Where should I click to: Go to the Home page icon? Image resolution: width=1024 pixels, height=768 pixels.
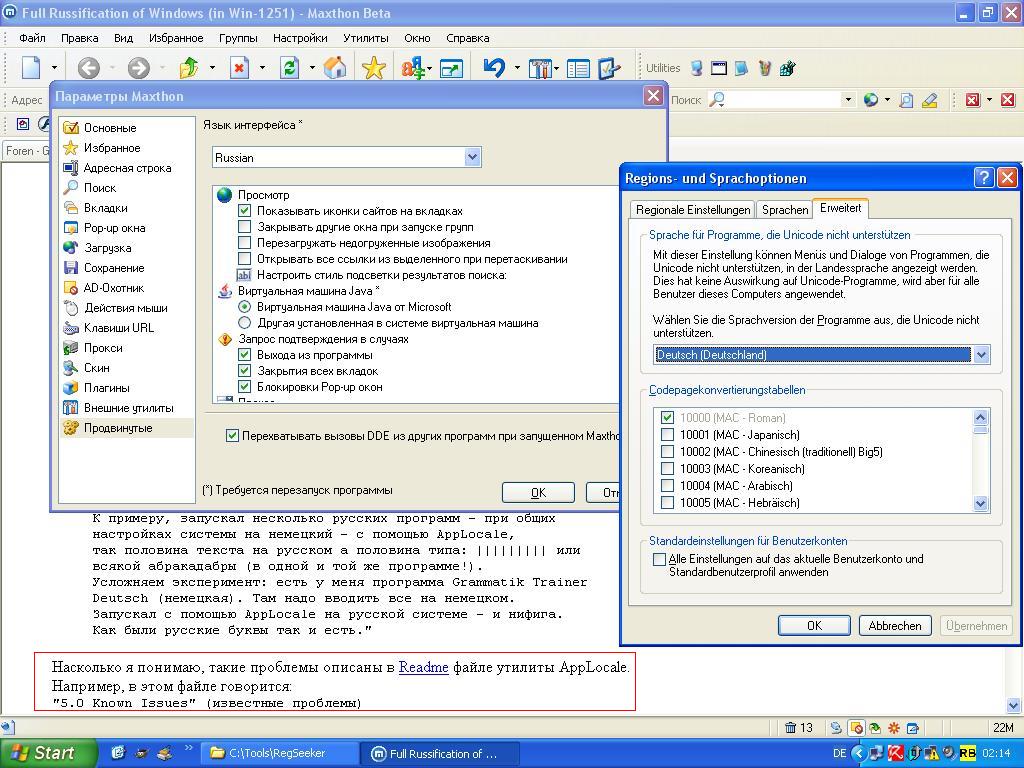335,67
